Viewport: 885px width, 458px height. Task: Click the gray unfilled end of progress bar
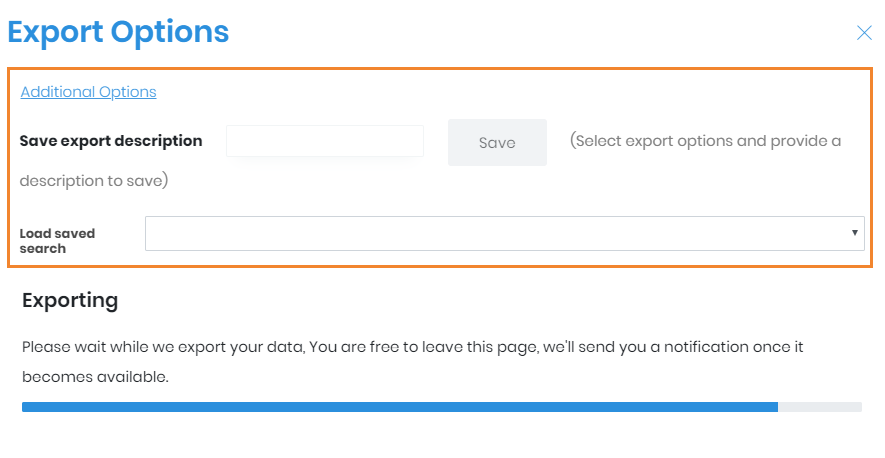click(820, 407)
